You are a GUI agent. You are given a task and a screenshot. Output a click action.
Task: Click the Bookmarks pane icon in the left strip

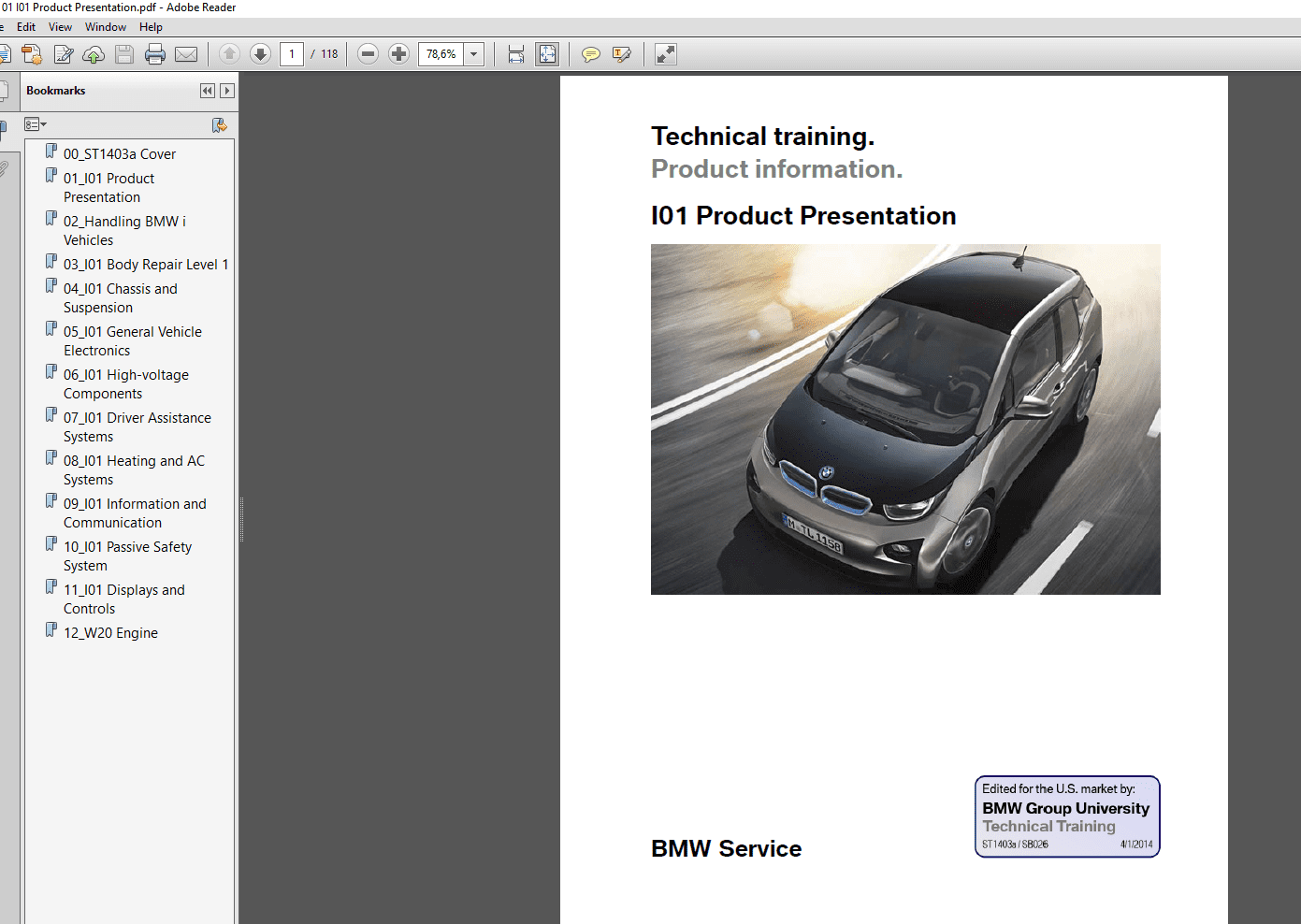click(x=3, y=128)
